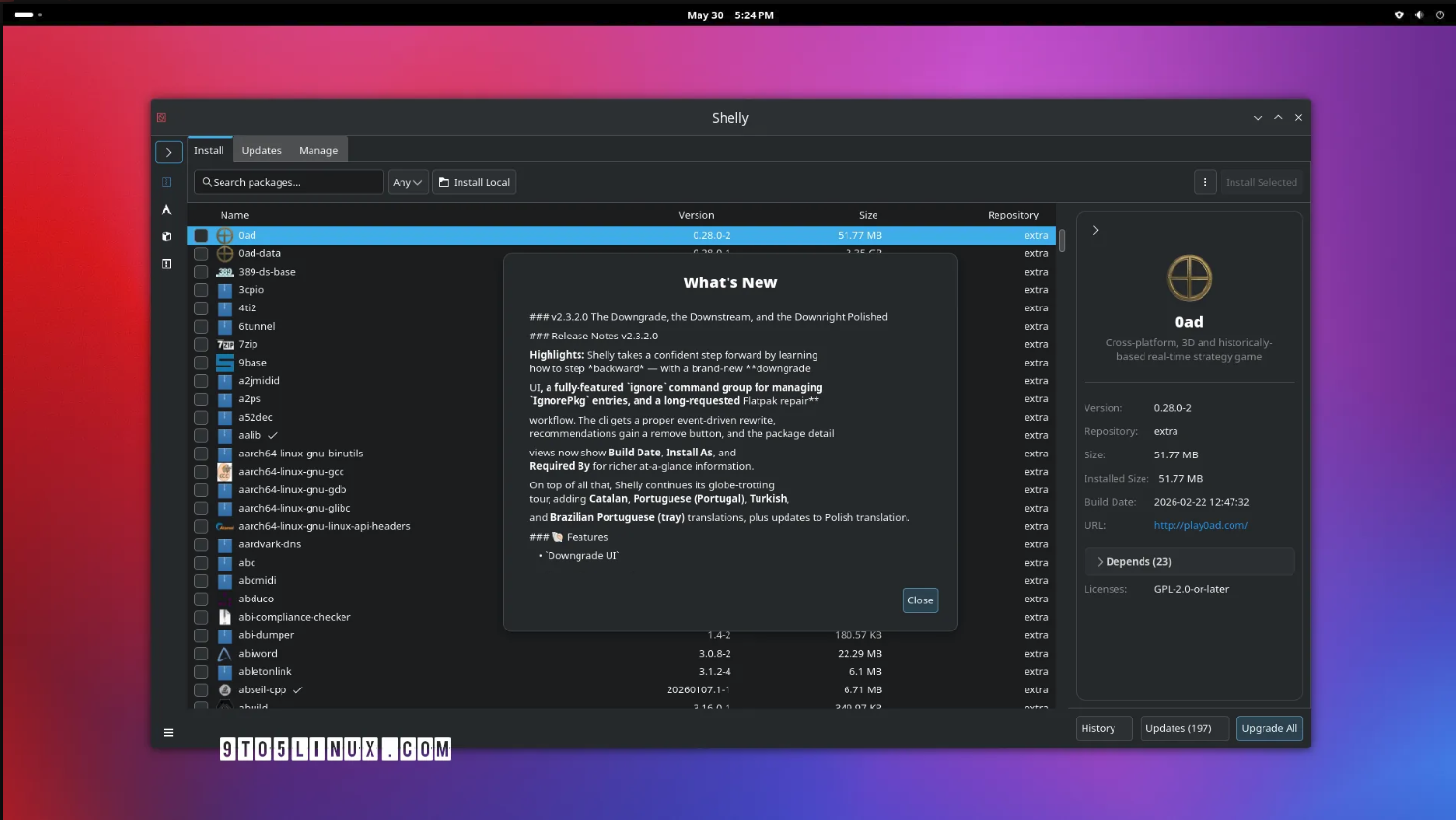Image resolution: width=1456 pixels, height=820 pixels.
Task: Open the three-dot options menu
Action: coord(1205,182)
